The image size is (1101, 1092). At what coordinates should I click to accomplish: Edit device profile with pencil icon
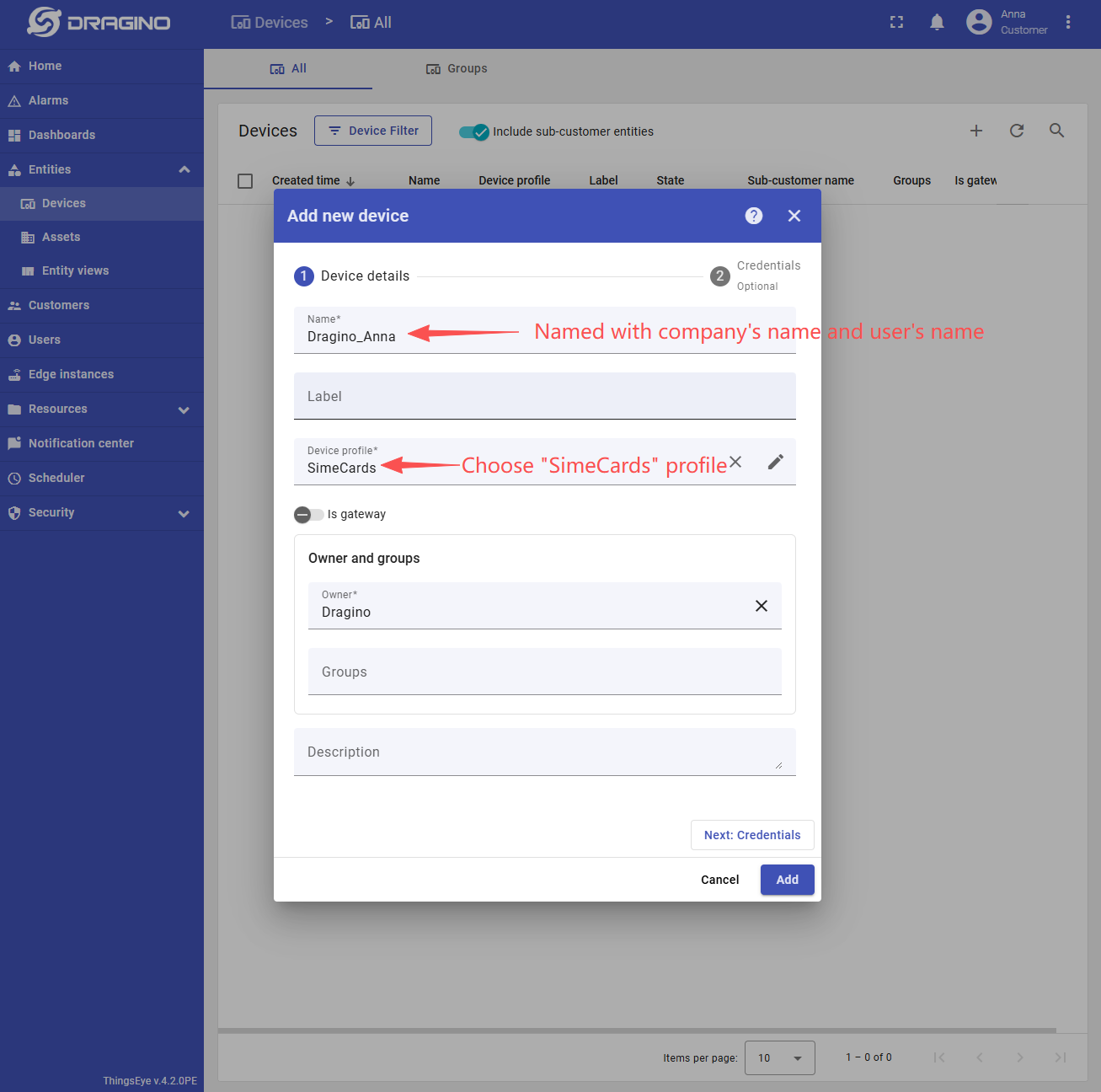click(x=776, y=462)
